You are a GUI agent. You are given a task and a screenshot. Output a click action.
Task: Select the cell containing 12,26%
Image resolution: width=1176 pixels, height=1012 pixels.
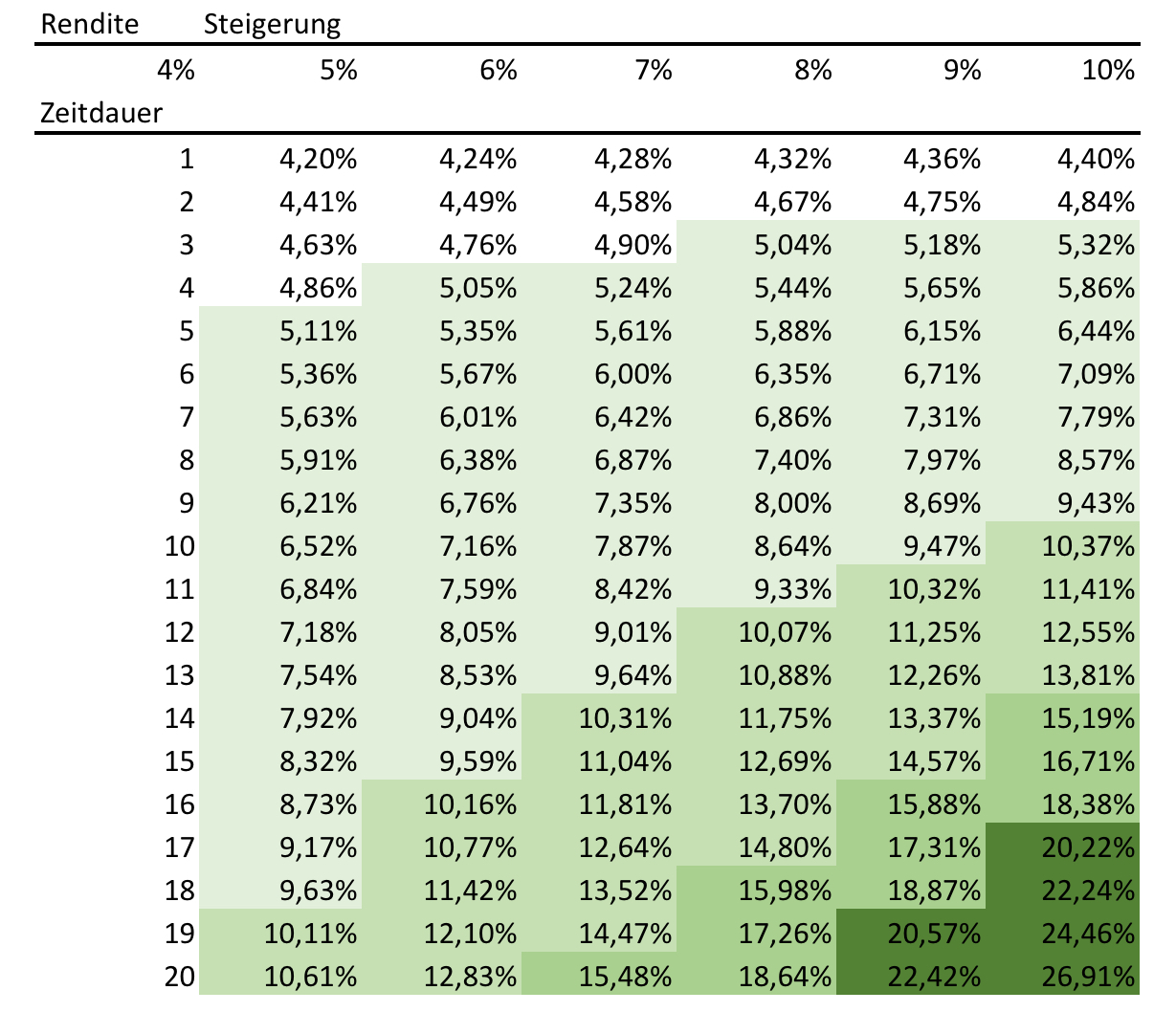click(933, 675)
